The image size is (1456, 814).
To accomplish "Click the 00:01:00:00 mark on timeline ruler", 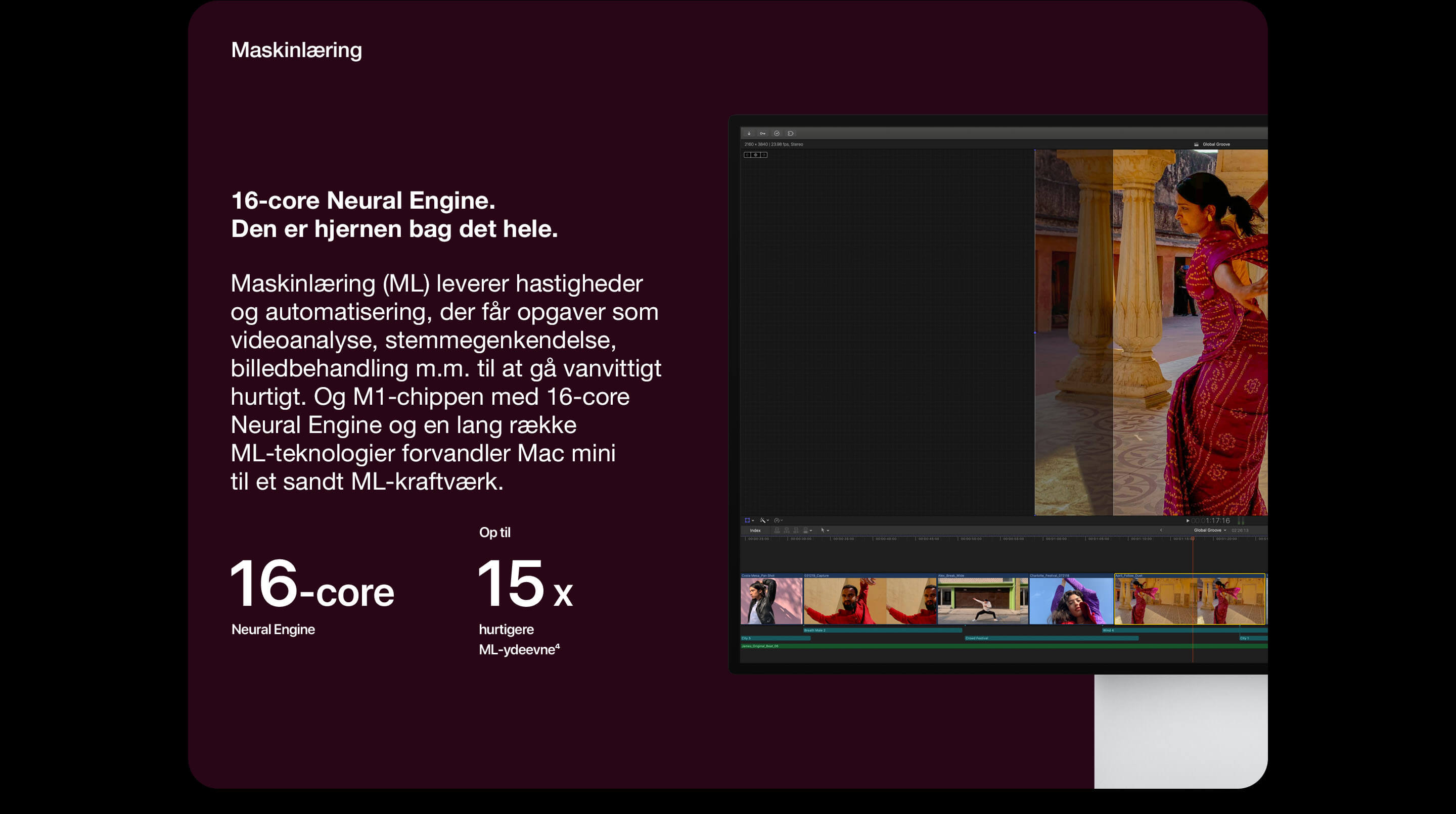I will (x=1056, y=539).
